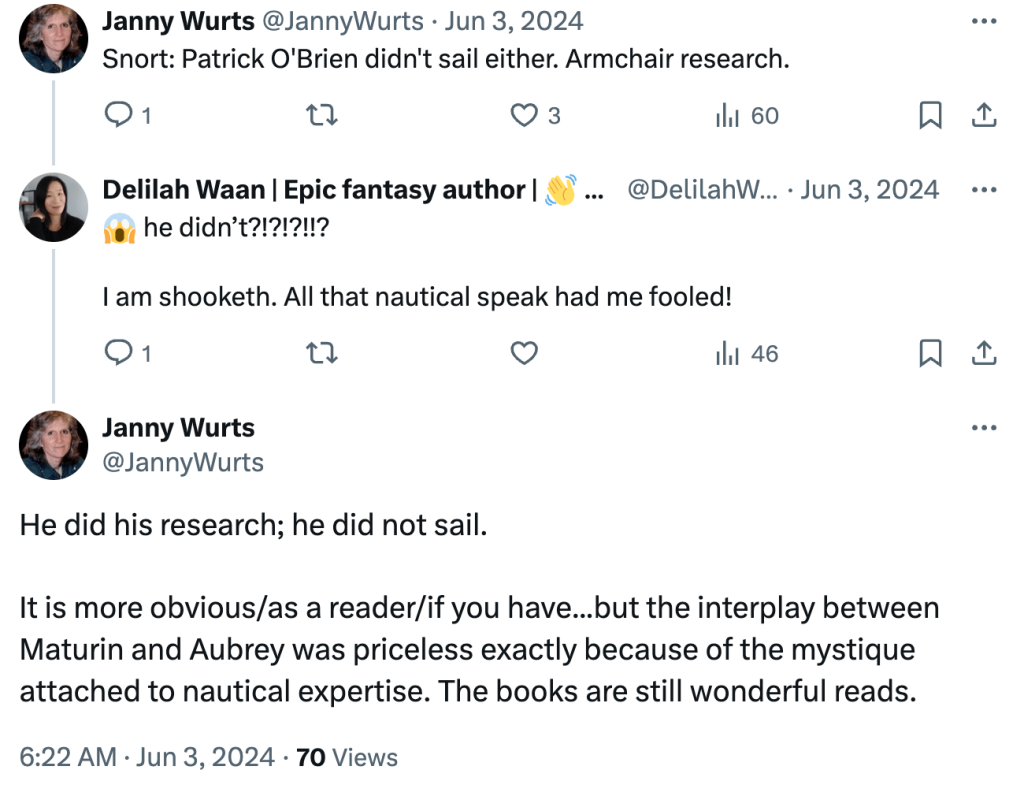
Task: Unlike Janny Wurts' first tweet
Action: pyautogui.click(x=524, y=115)
